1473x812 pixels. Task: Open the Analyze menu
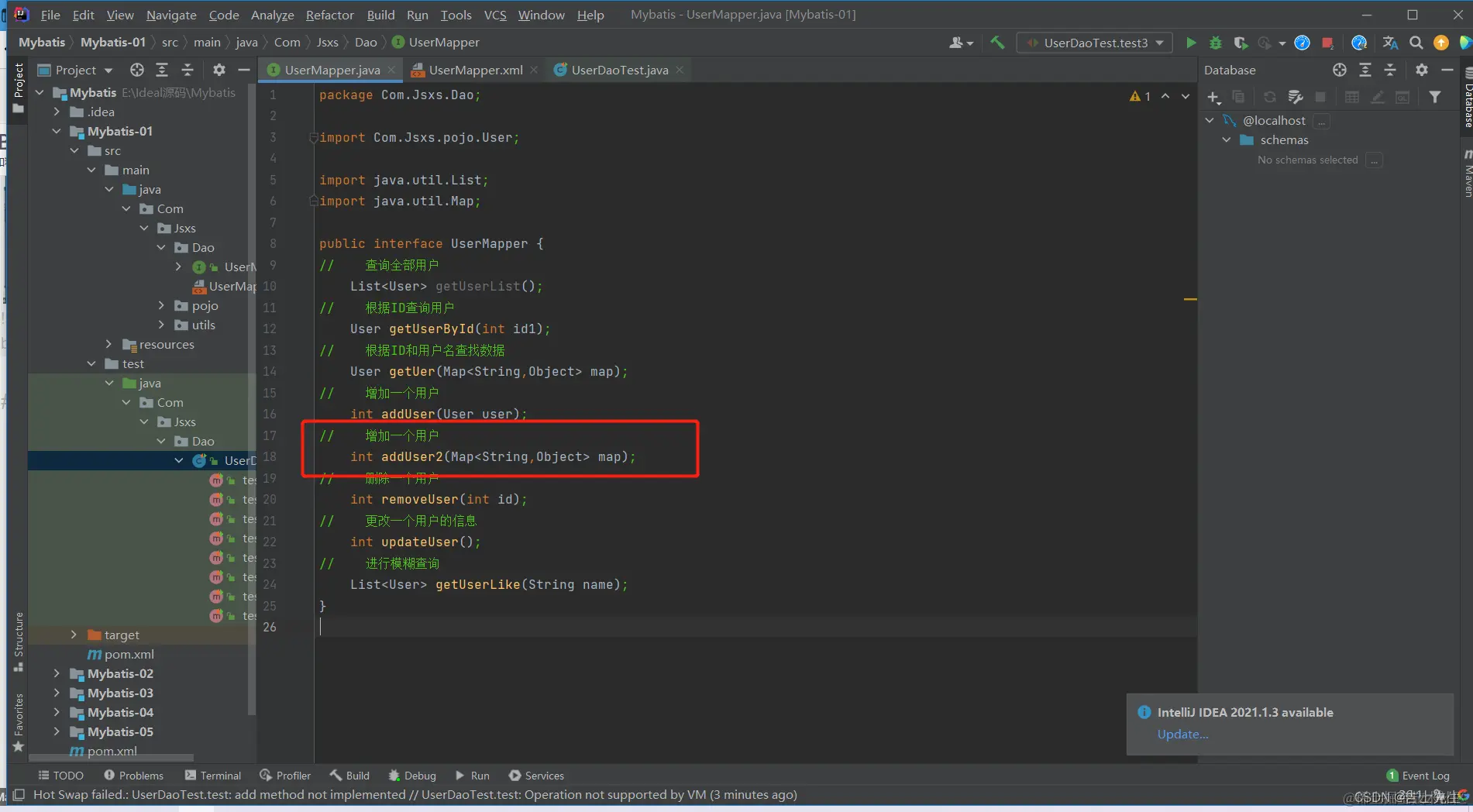pyautogui.click(x=273, y=15)
